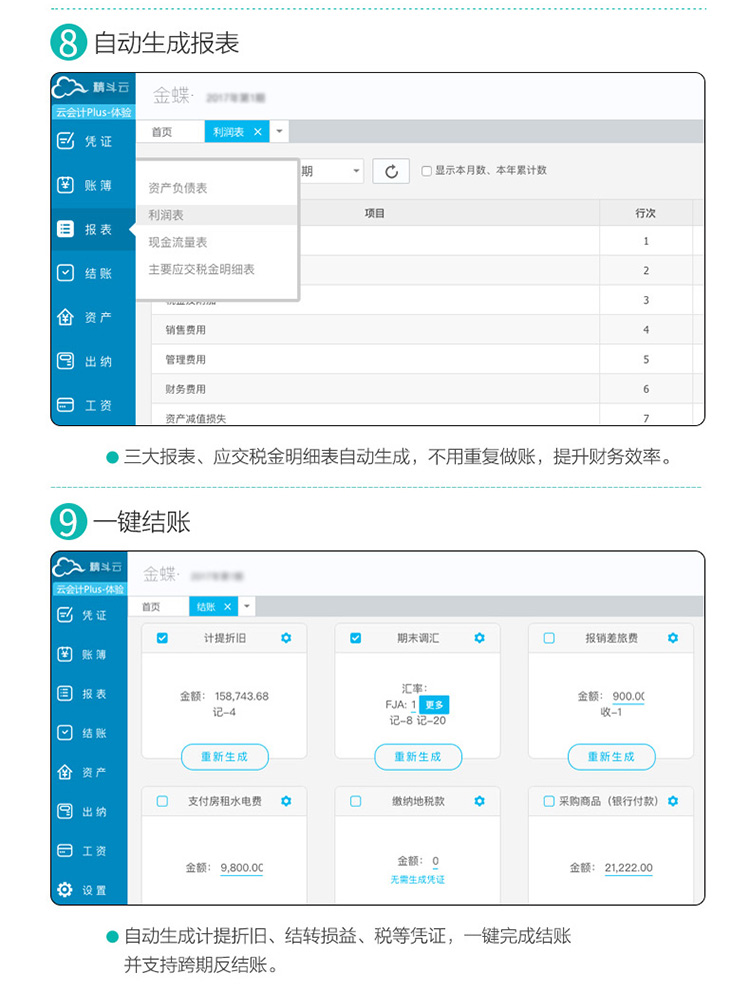Select the 销售费用 row in the table
Image resolution: width=750 pixels, height=1003 pixels.
(427, 329)
